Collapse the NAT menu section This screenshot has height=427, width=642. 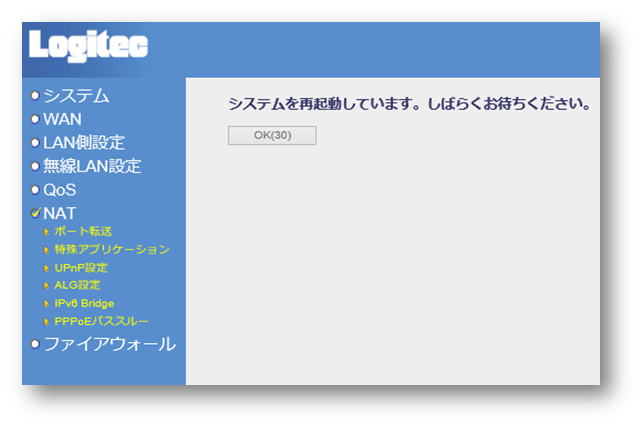tap(60, 213)
